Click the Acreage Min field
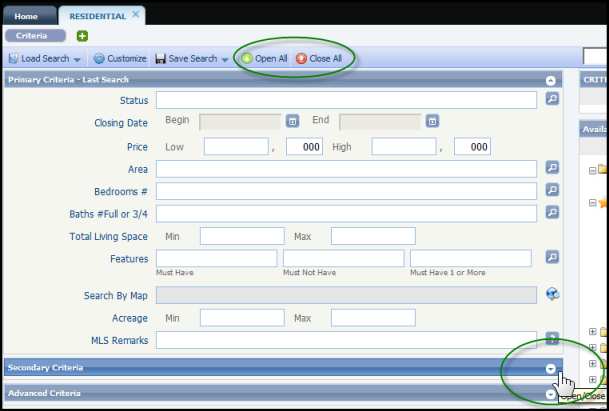 pyautogui.click(x=242, y=317)
